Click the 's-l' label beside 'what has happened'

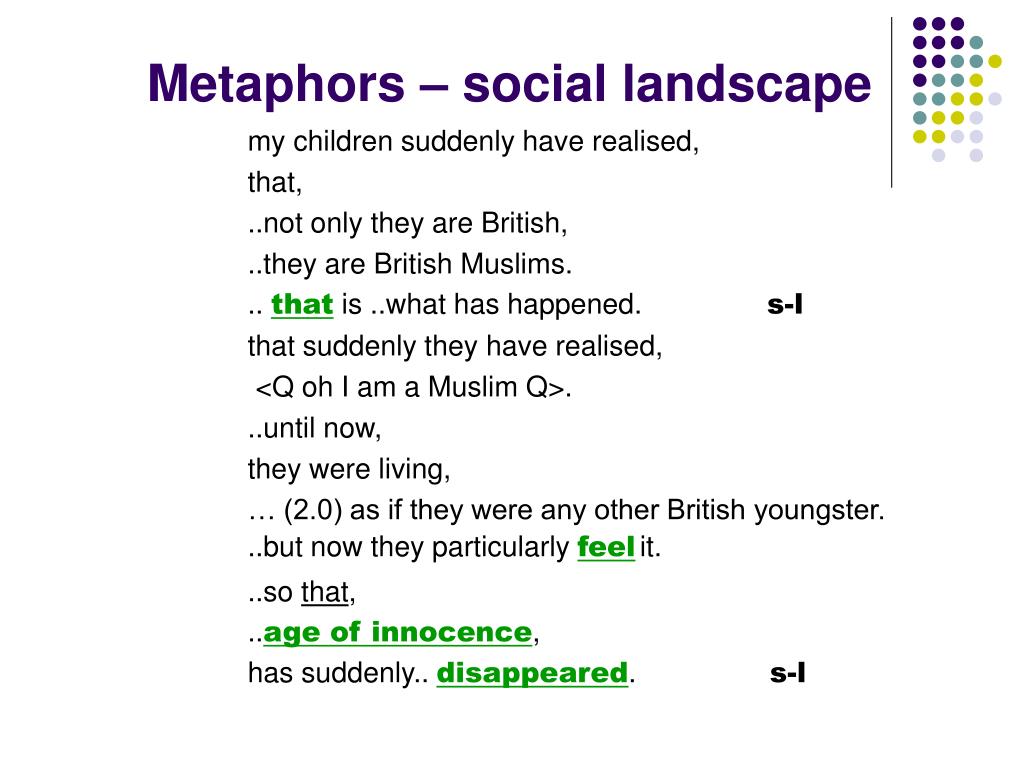coord(785,304)
